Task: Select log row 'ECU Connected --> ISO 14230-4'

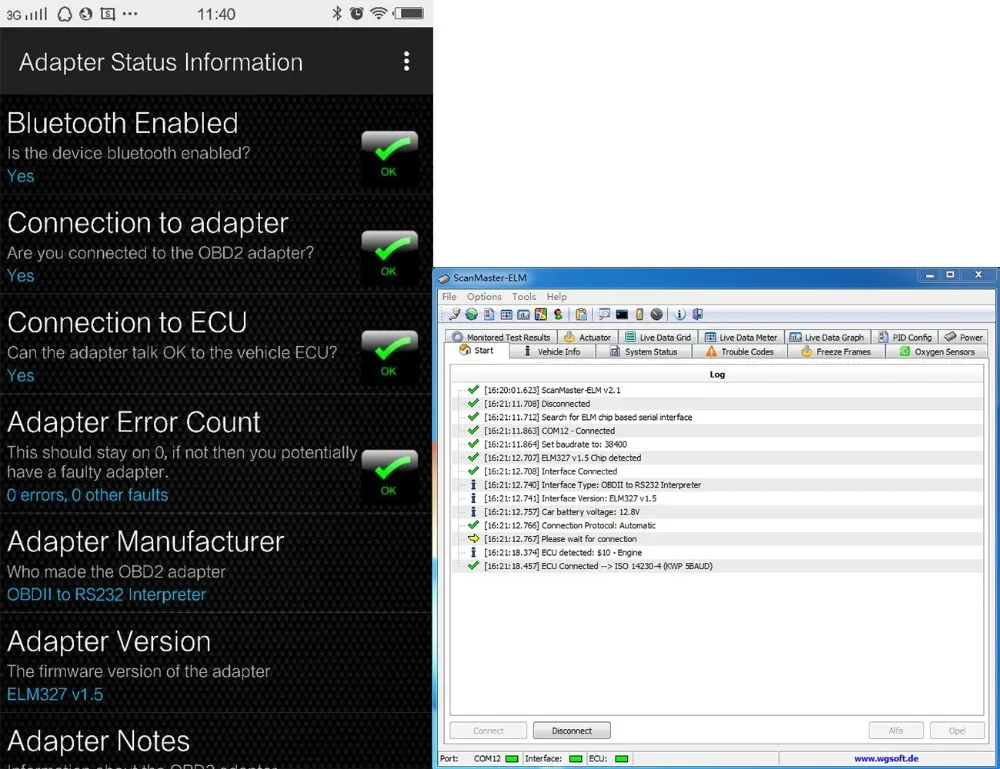Action: 717,566
